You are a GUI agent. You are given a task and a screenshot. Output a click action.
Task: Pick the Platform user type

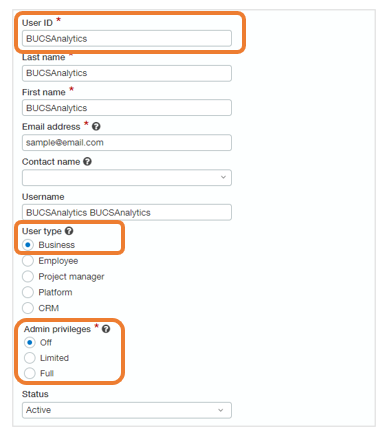[28, 292]
